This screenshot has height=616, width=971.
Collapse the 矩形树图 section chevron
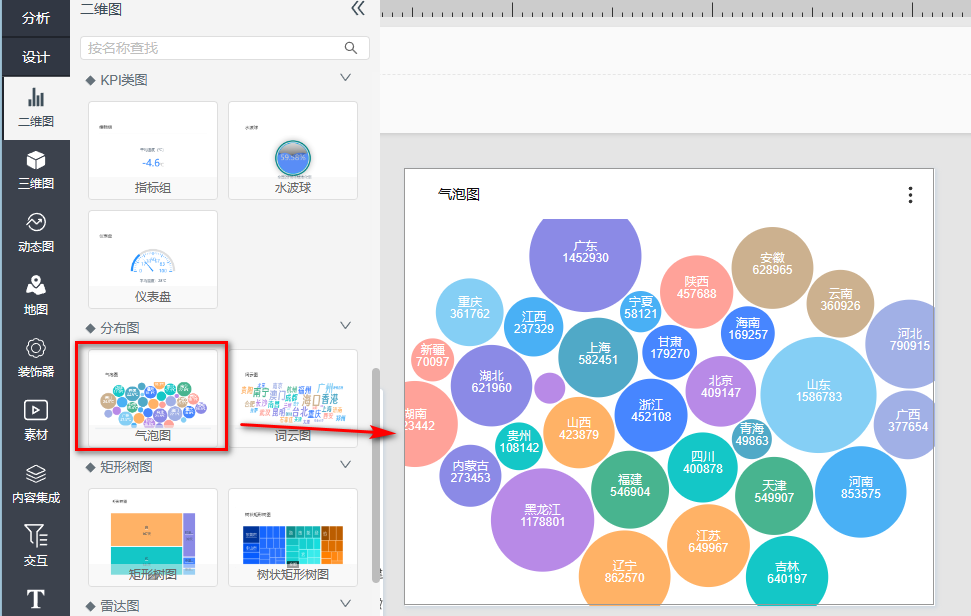345,465
